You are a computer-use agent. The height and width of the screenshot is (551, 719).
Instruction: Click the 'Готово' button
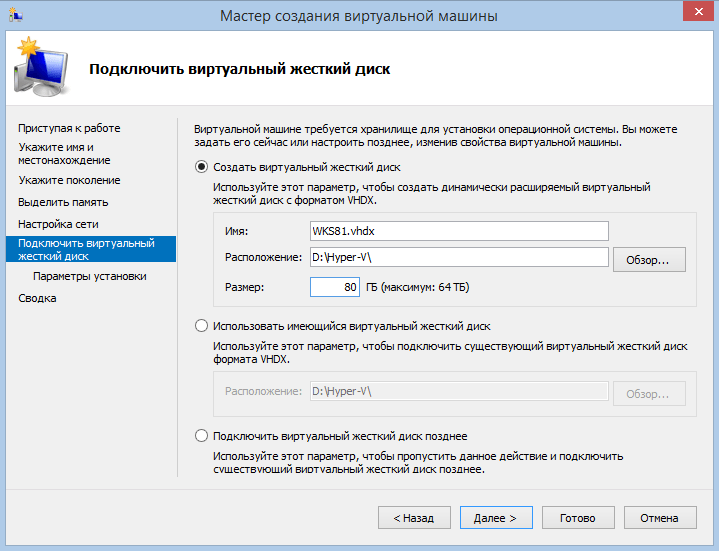pyautogui.click(x=578, y=517)
